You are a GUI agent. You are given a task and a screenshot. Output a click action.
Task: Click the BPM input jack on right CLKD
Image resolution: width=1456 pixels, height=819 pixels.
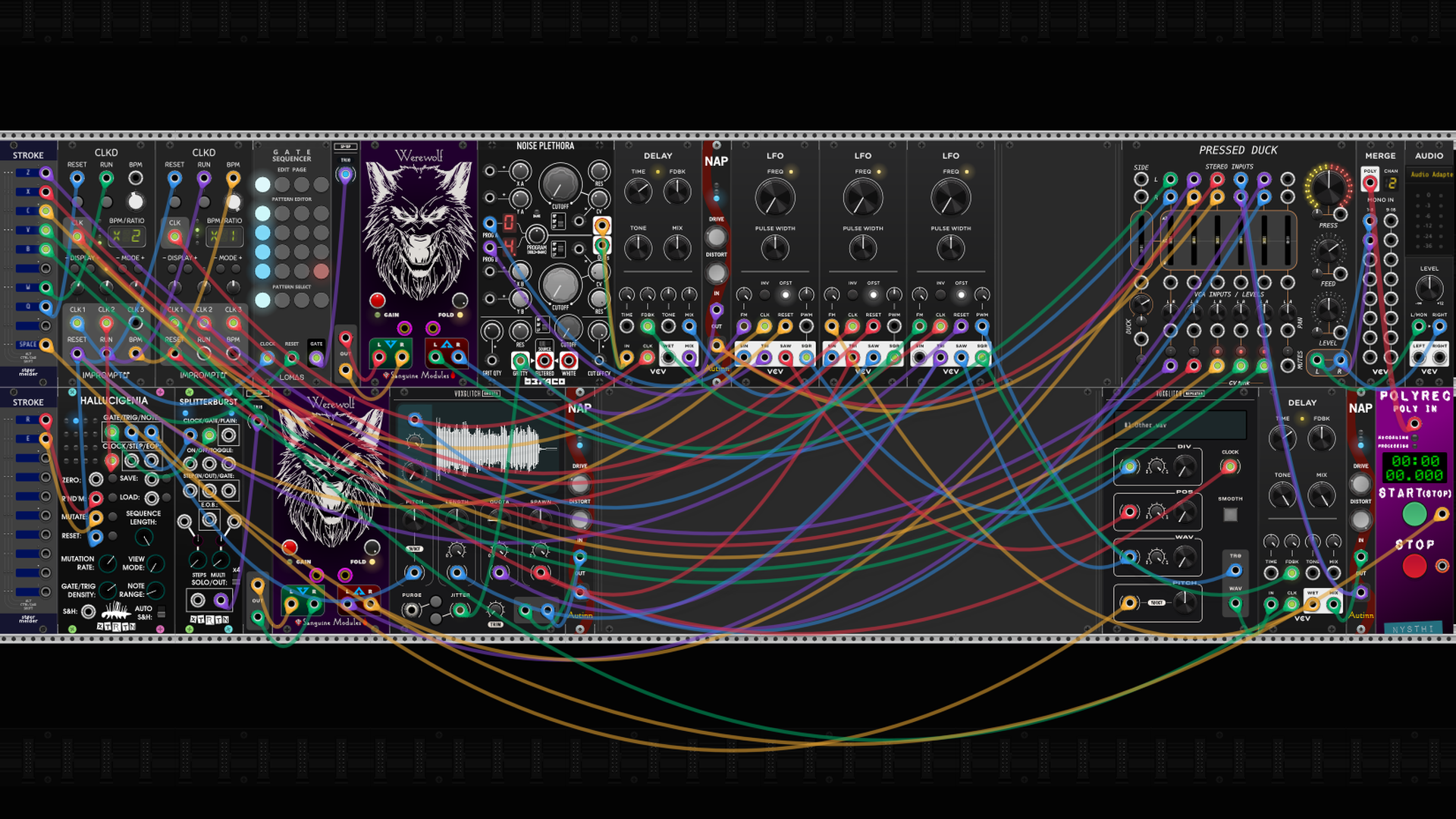[233, 179]
